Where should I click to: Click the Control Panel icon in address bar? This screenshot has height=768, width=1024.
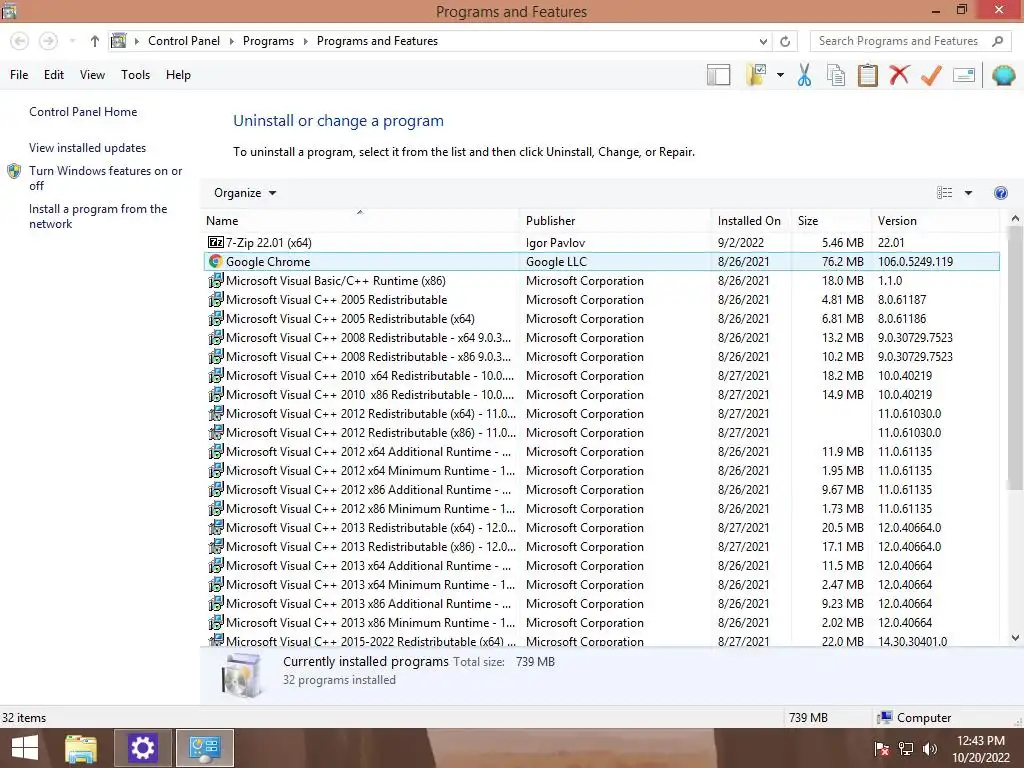coord(118,41)
